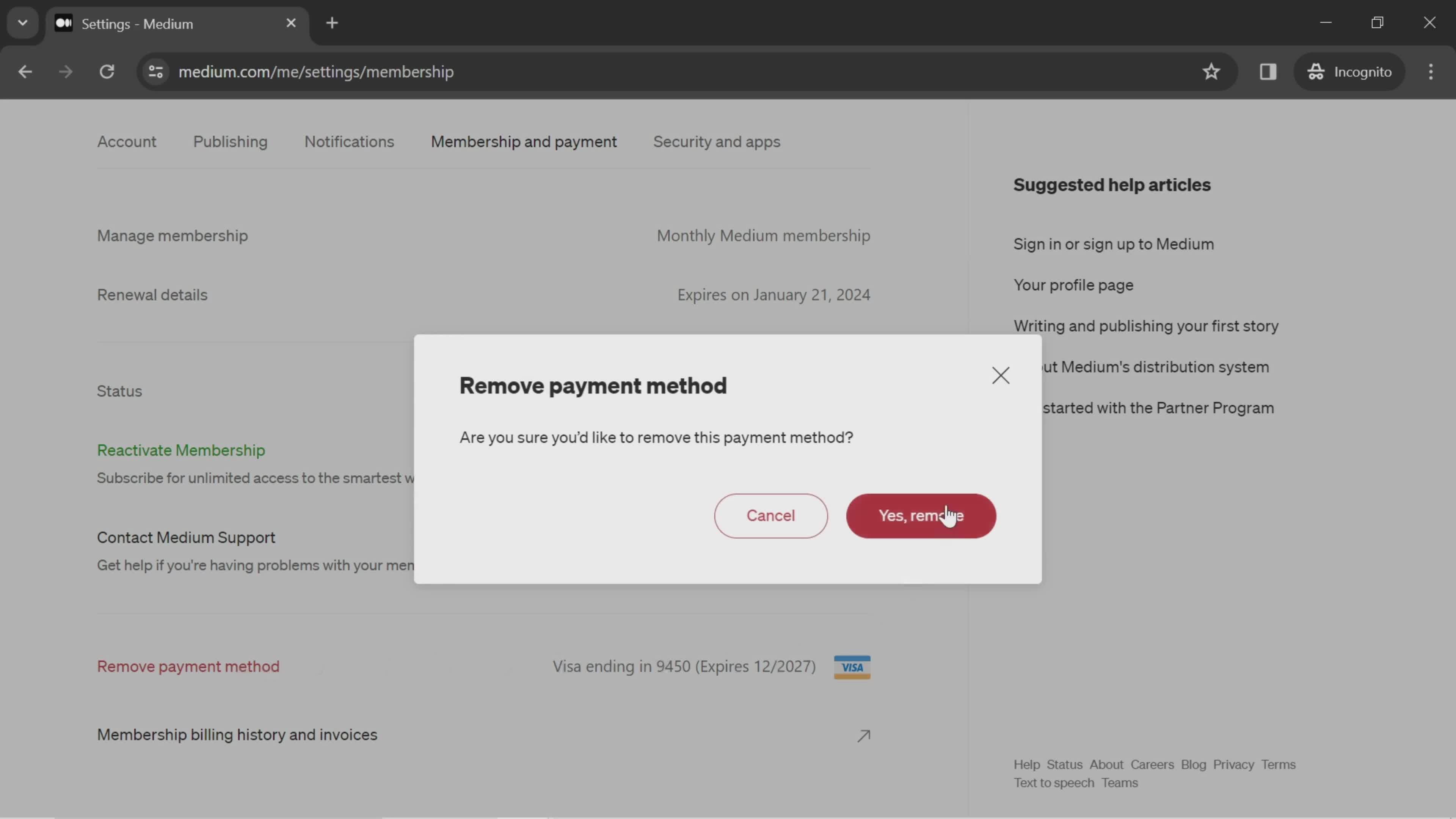
Task: Click the Visa card icon next to 9450
Action: point(852,665)
